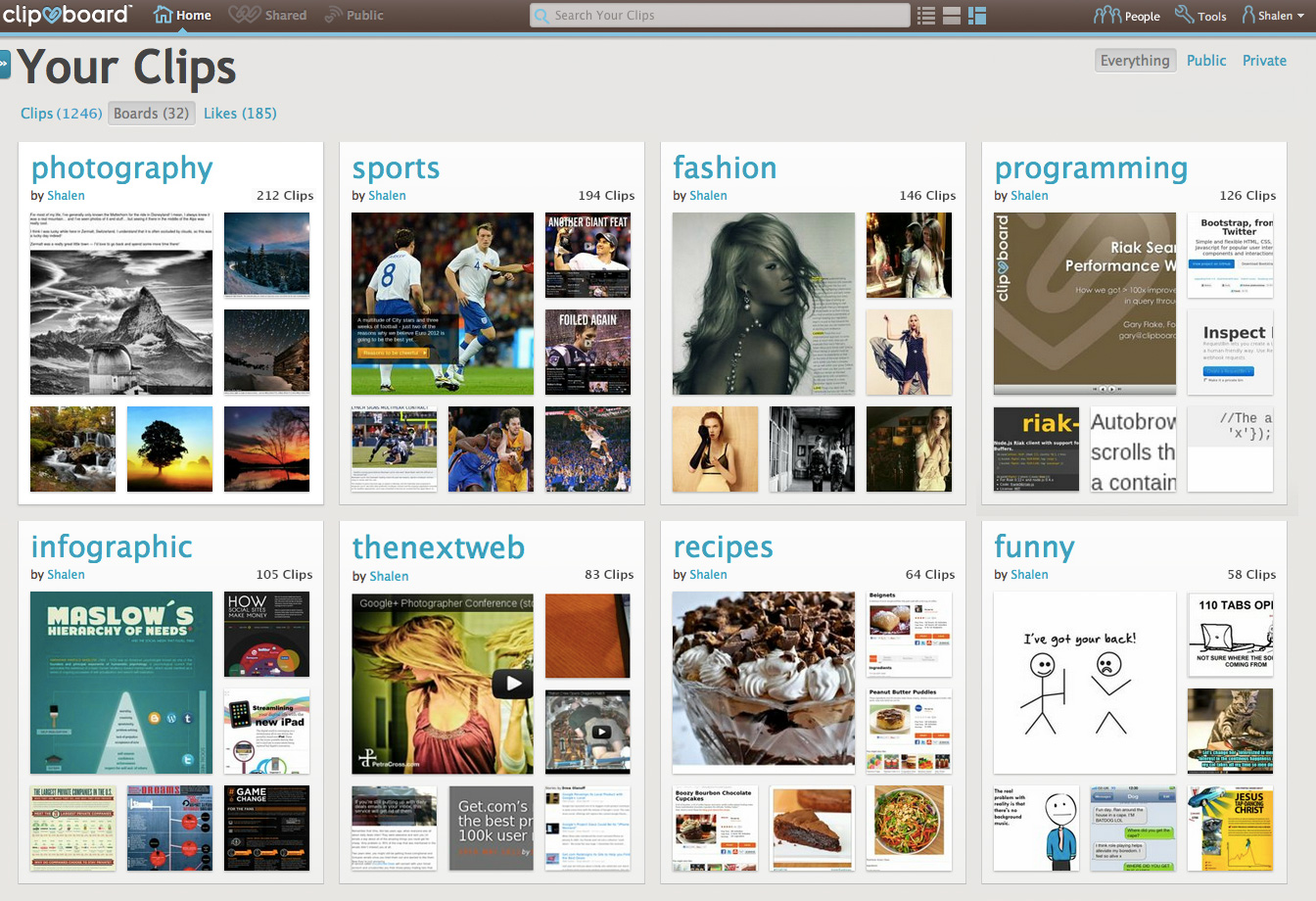
Task: Switch to the Boards tab
Action: (x=151, y=113)
